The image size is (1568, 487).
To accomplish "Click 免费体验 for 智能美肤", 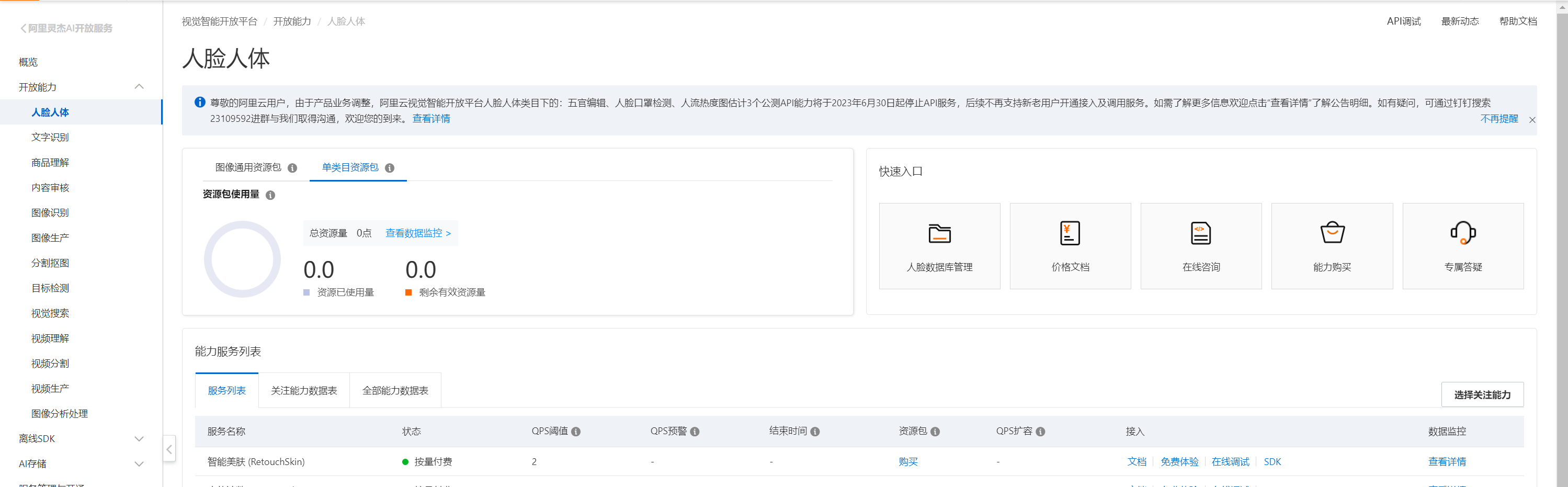I will click(x=1179, y=462).
